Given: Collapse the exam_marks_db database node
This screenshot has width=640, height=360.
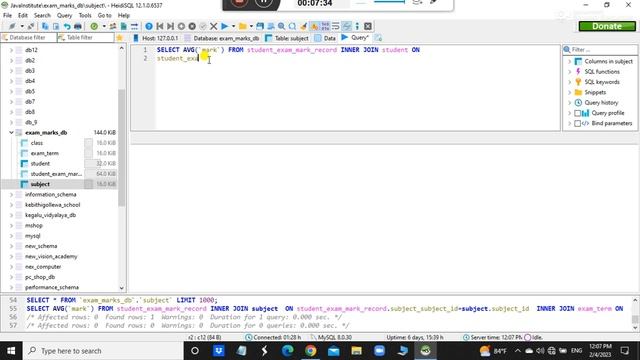Looking at the screenshot, I should 11,133.
